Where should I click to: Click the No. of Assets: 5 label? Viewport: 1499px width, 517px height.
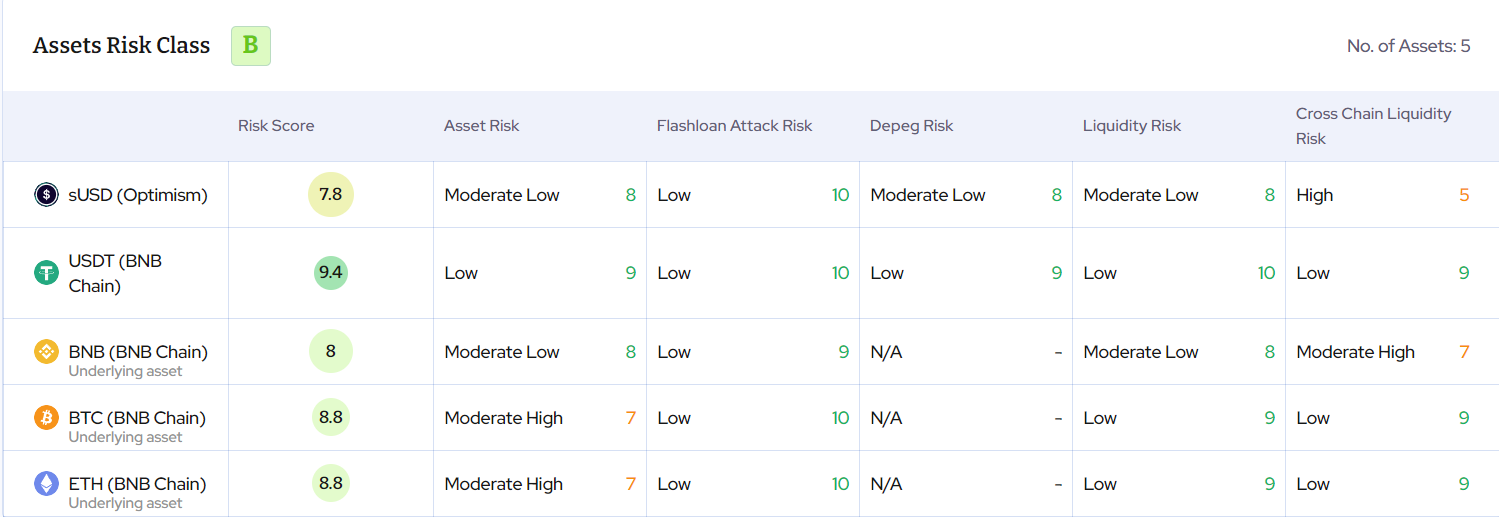coord(1409,46)
